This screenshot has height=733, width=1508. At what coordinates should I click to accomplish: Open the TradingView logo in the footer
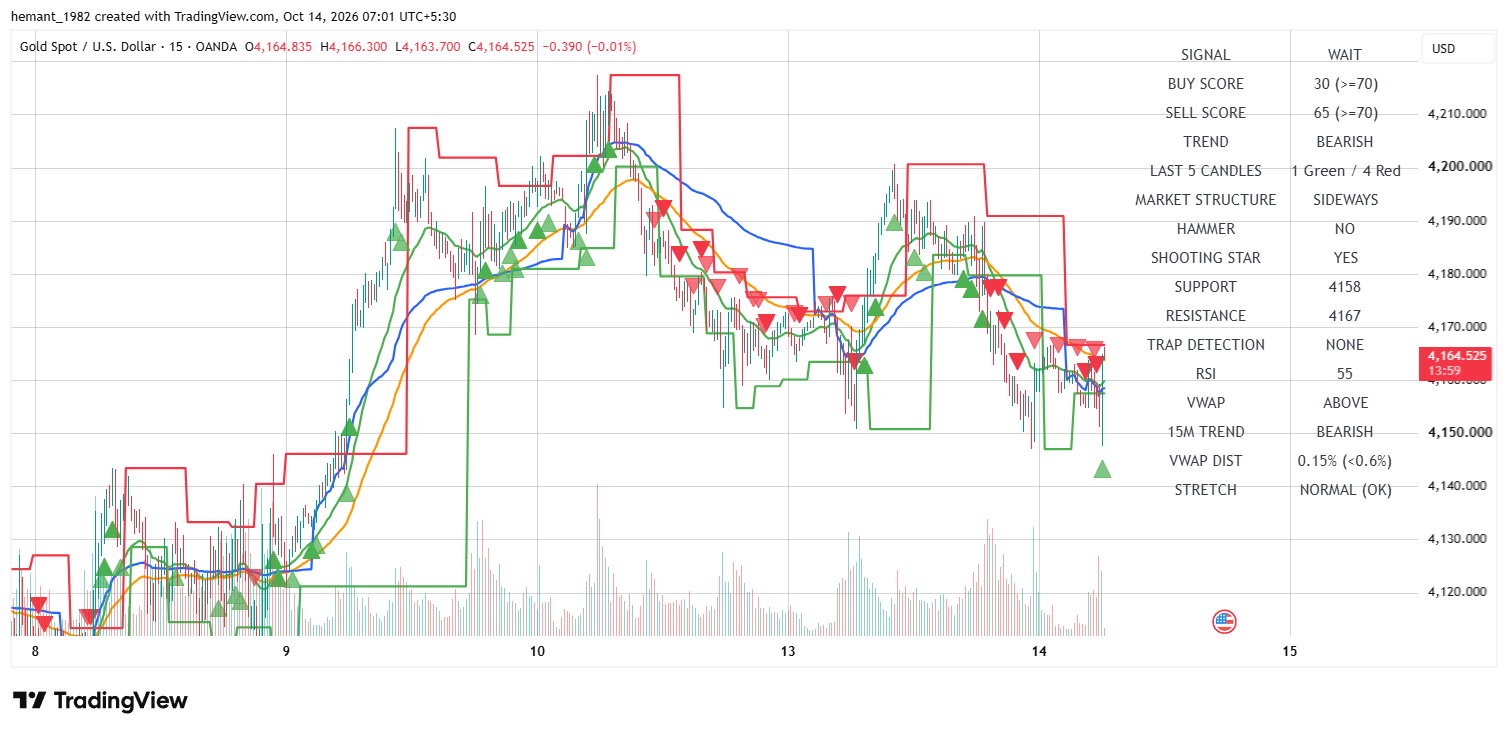(x=100, y=700)
